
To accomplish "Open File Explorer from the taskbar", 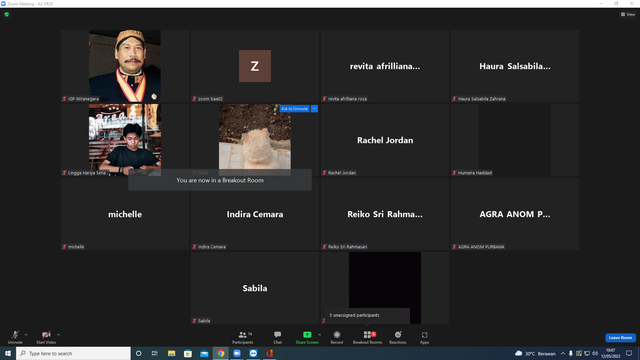I will (171, 353).
